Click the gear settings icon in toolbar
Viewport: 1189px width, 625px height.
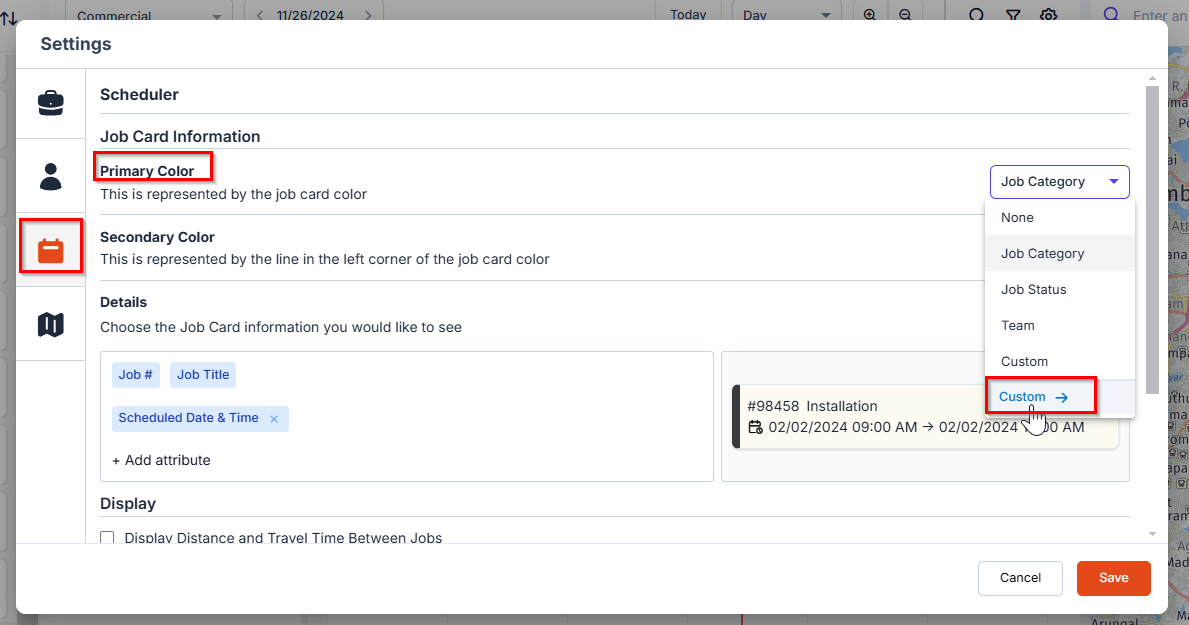coord(1049,14)
